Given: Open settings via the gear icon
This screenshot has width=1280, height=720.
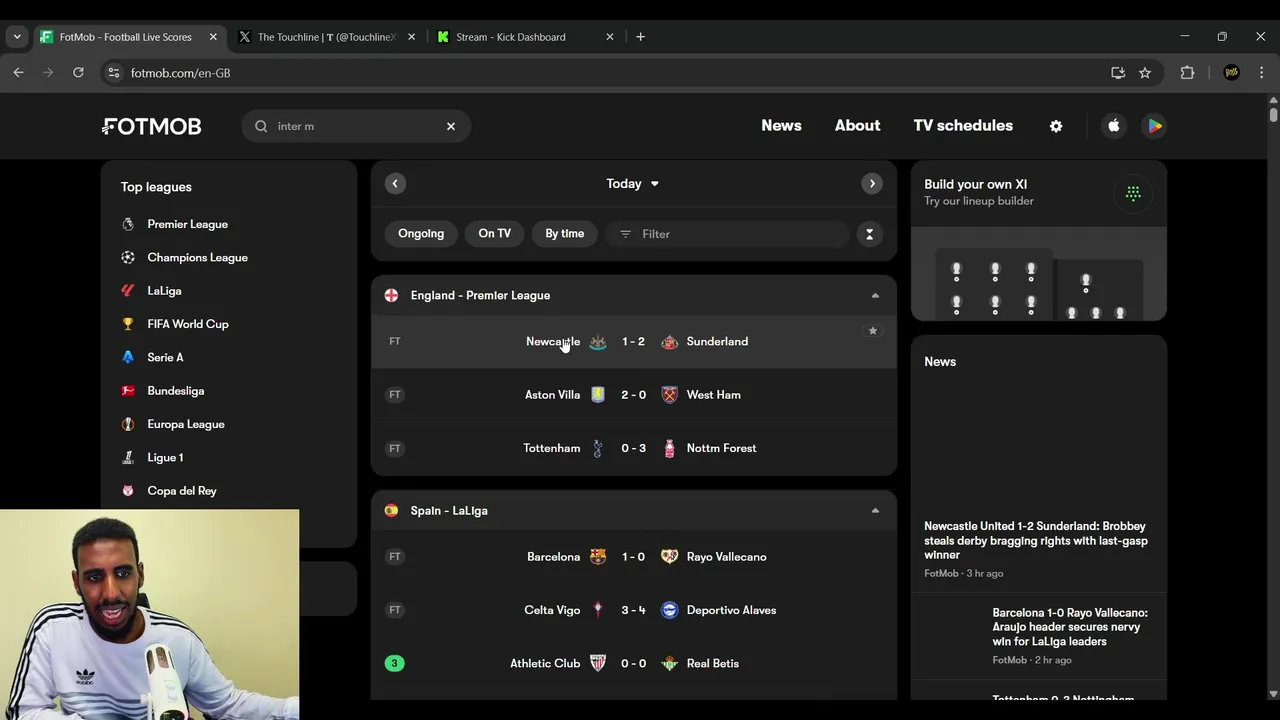Looking at the screenshot, I should pyautogui.click(x=1056, y=126).
